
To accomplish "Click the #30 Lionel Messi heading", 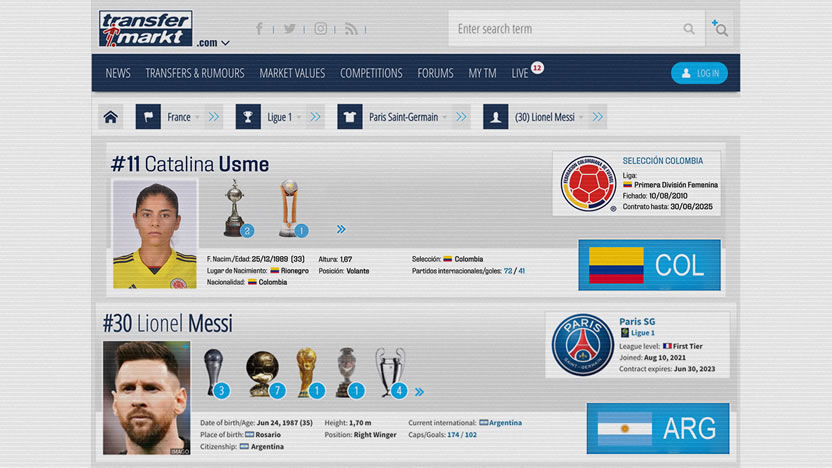I will coord(168,324).
